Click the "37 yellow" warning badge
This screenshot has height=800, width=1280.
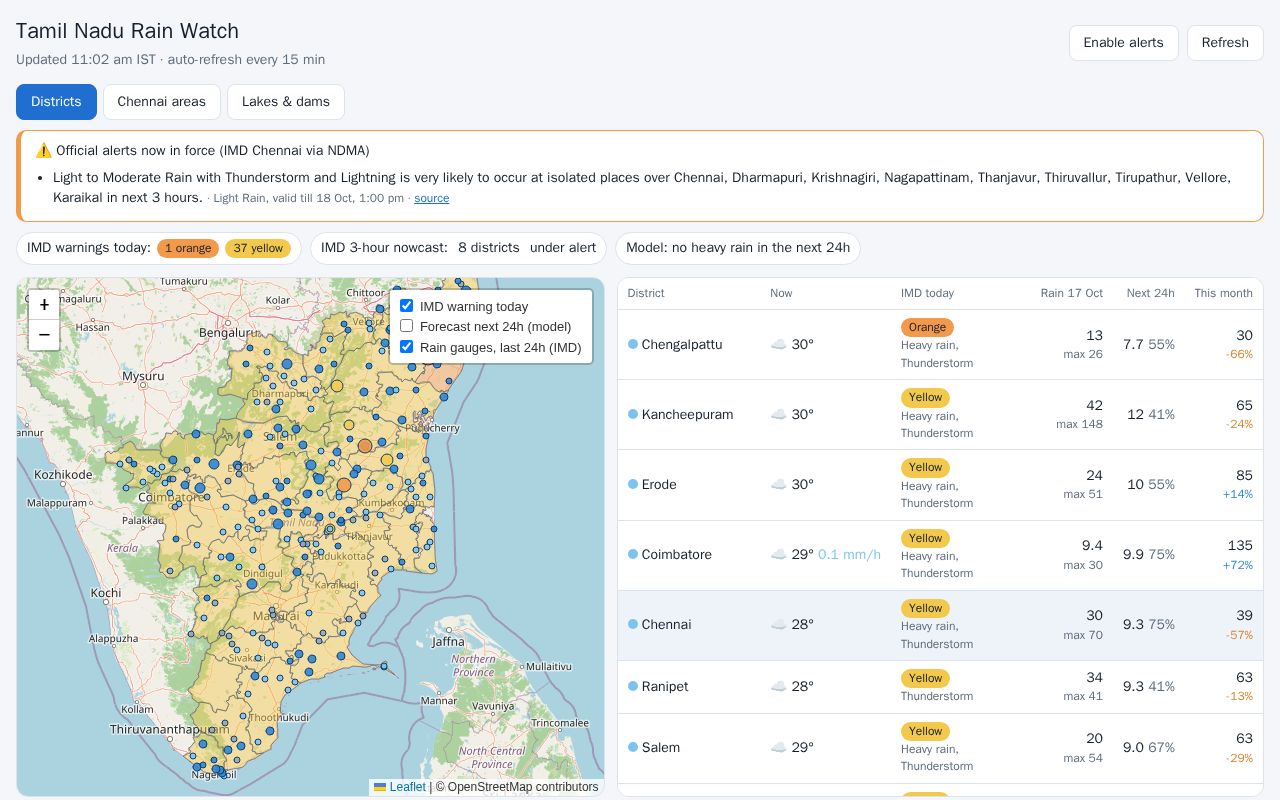point(258,248)
